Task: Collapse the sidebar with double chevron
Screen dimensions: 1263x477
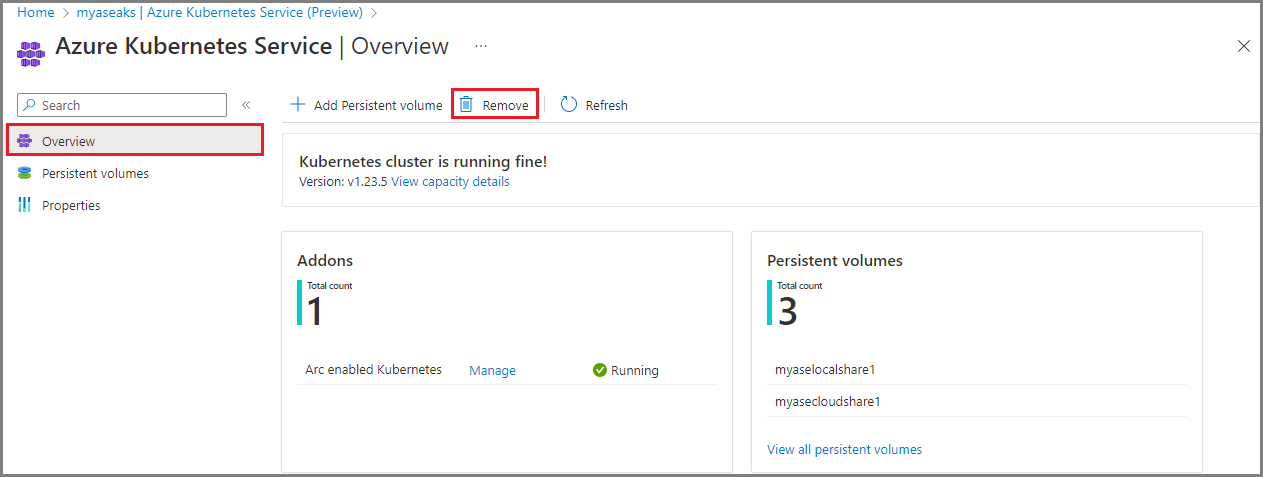Action: (x=246, y=105)
